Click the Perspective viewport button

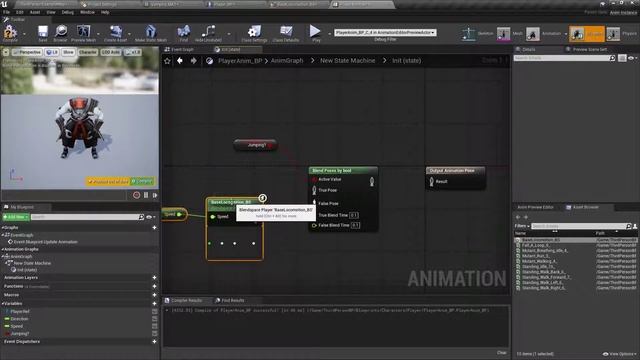(27, 52)
